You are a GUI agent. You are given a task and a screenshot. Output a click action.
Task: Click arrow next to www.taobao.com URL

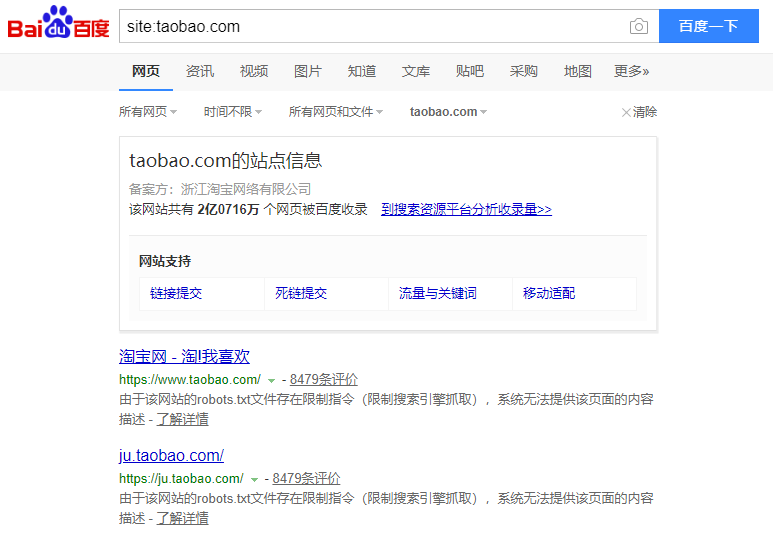(271, 381)
